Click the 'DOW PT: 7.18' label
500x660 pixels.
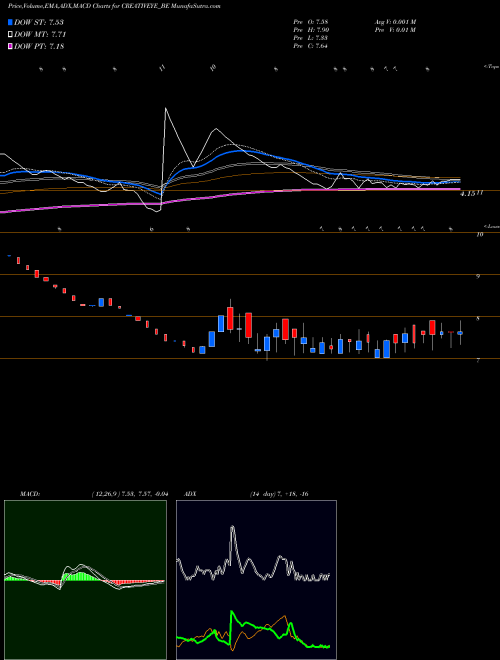coord(39,46)
